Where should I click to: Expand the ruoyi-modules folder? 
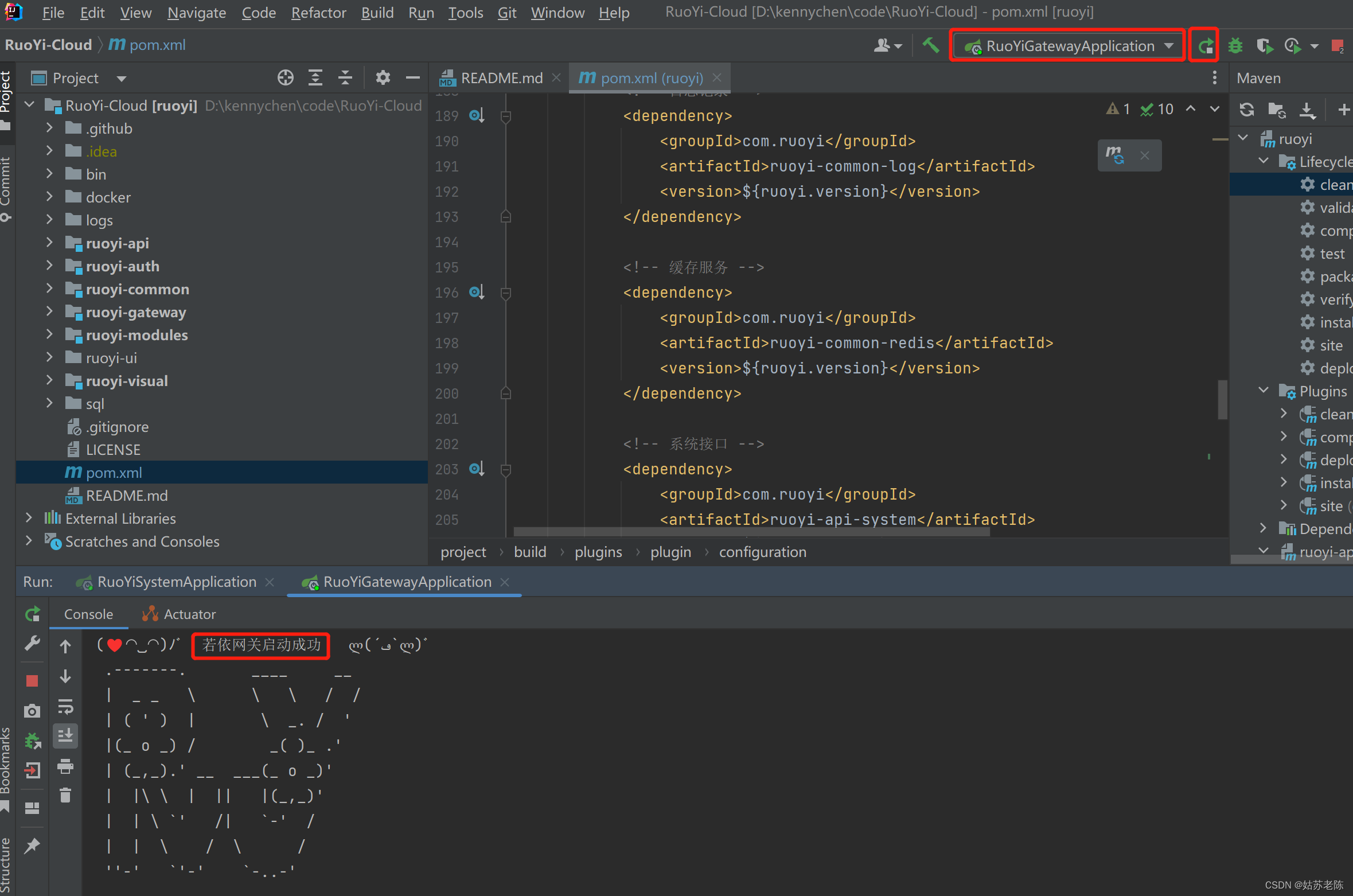[x=49, y=334]
